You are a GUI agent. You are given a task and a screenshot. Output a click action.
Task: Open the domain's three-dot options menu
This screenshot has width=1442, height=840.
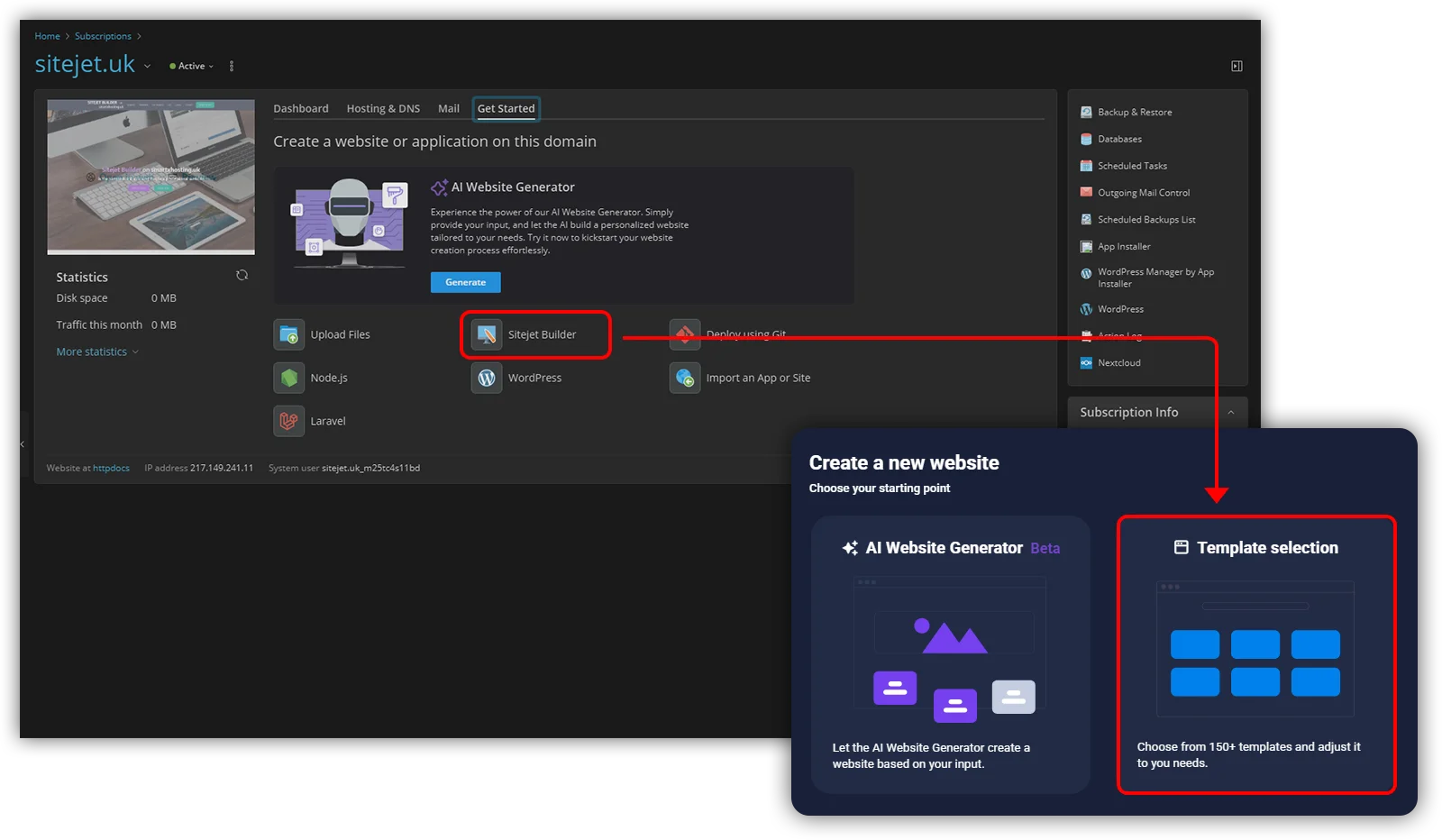(x=232, y=67)
